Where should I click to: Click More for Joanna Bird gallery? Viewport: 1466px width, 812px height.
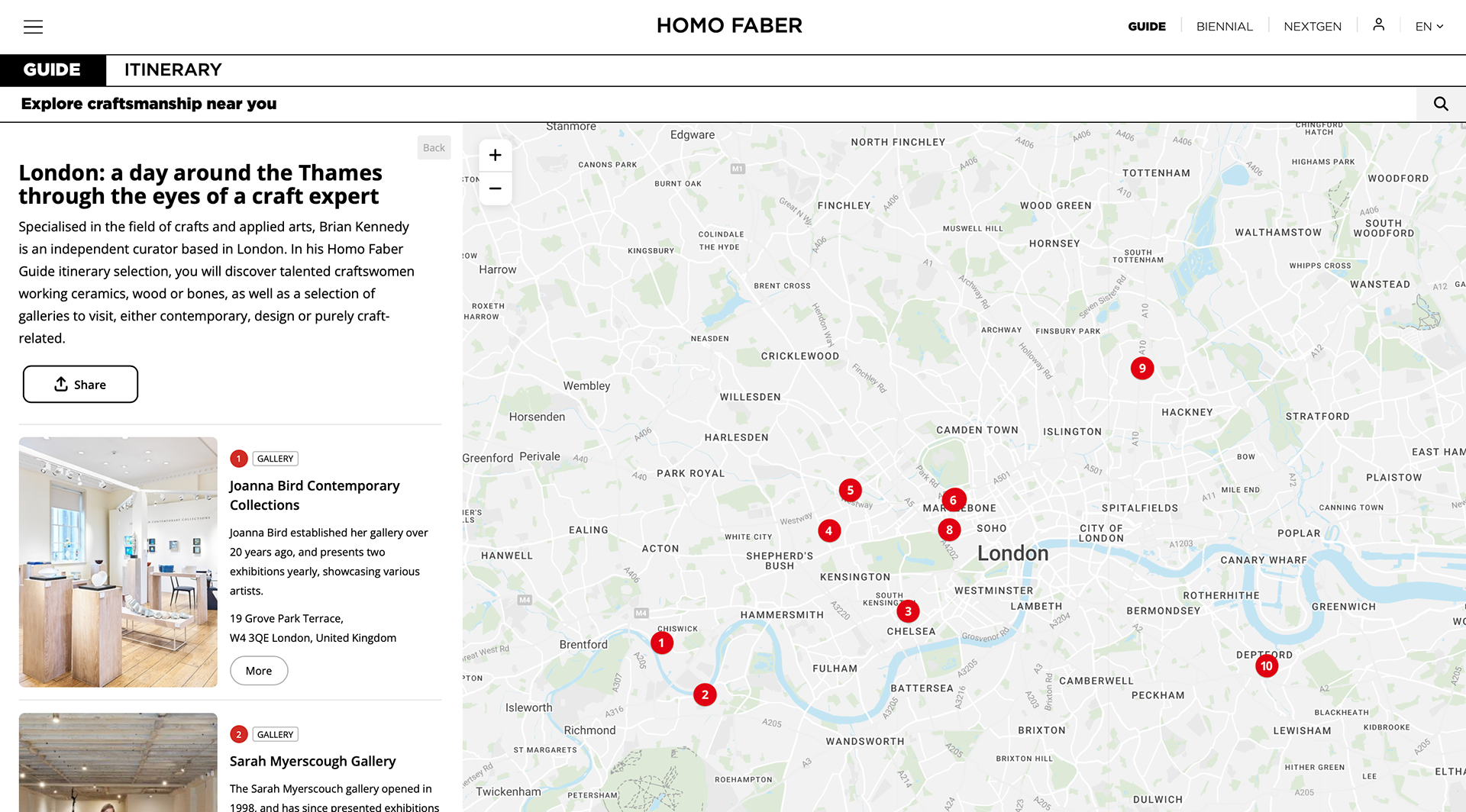point(259,671)
